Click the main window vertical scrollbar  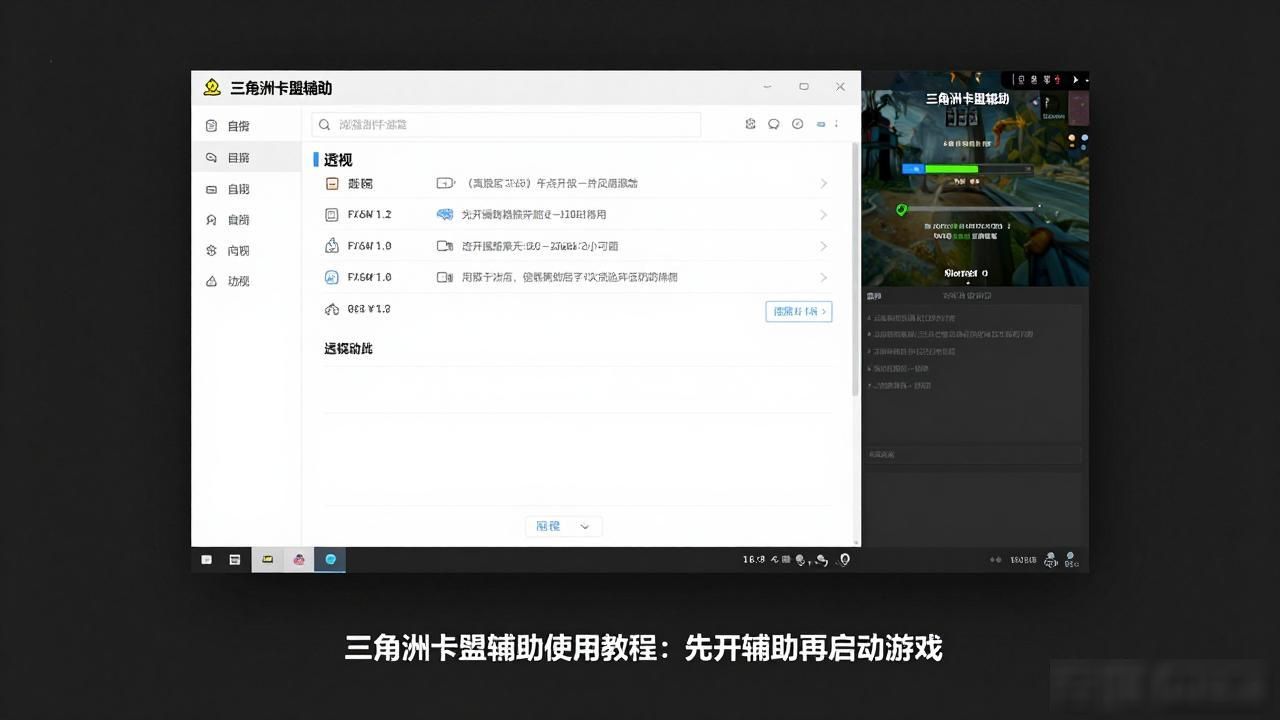pyautogui.click(x=855, y=270)
